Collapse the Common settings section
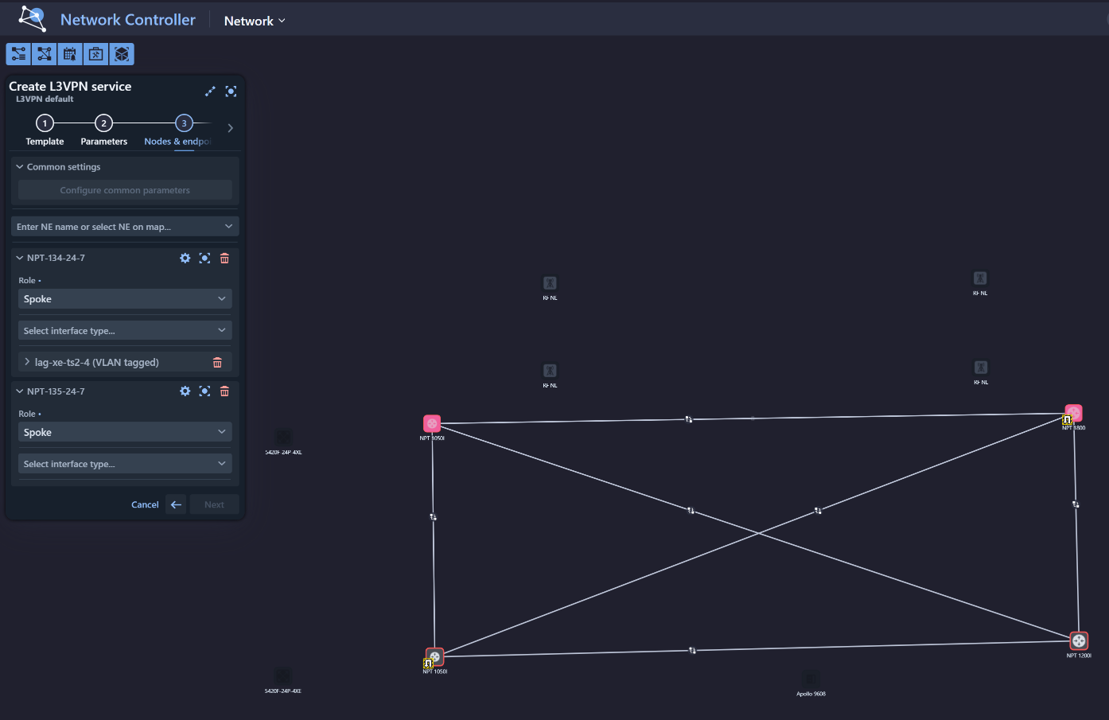The width and height of the screenshot is (1109, 720). point(20,167)
